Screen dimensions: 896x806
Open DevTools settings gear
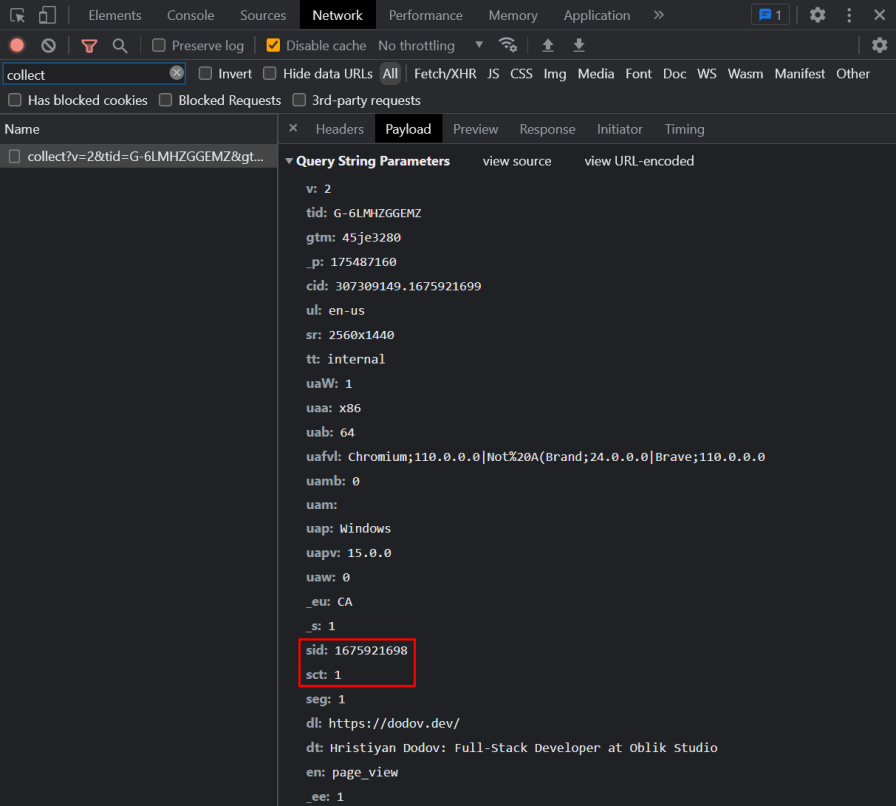817,15
